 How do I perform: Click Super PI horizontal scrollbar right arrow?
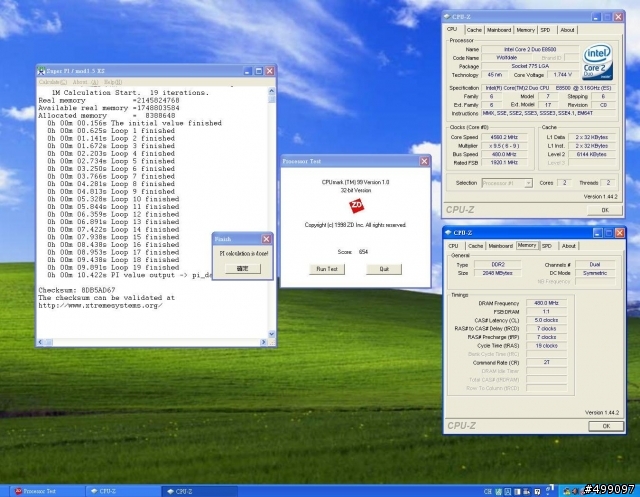tap(263, 342)
